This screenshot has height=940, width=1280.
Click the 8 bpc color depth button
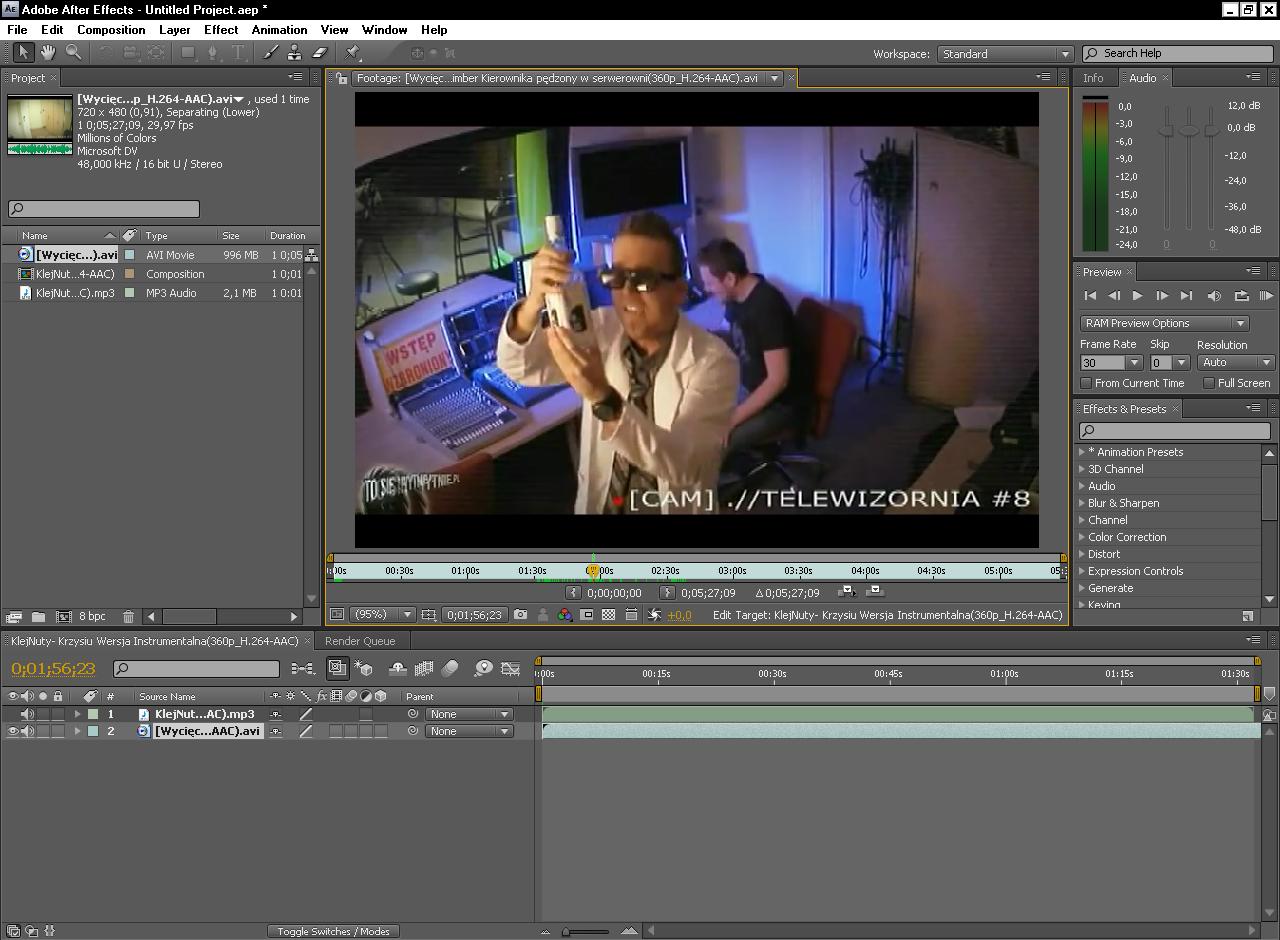click(92, 617)
